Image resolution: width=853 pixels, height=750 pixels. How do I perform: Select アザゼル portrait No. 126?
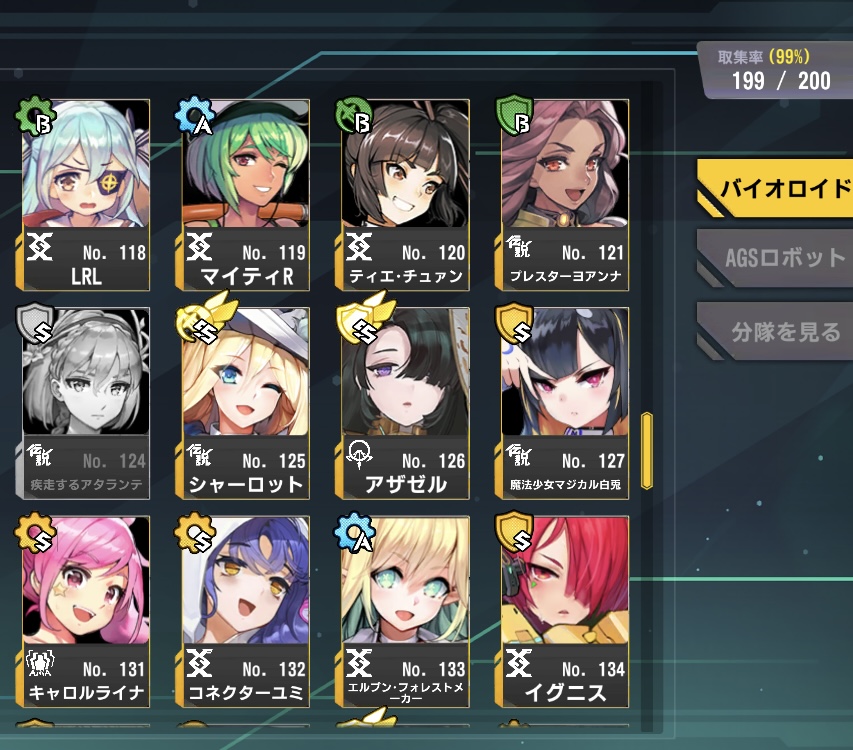(x=405, y=403)
